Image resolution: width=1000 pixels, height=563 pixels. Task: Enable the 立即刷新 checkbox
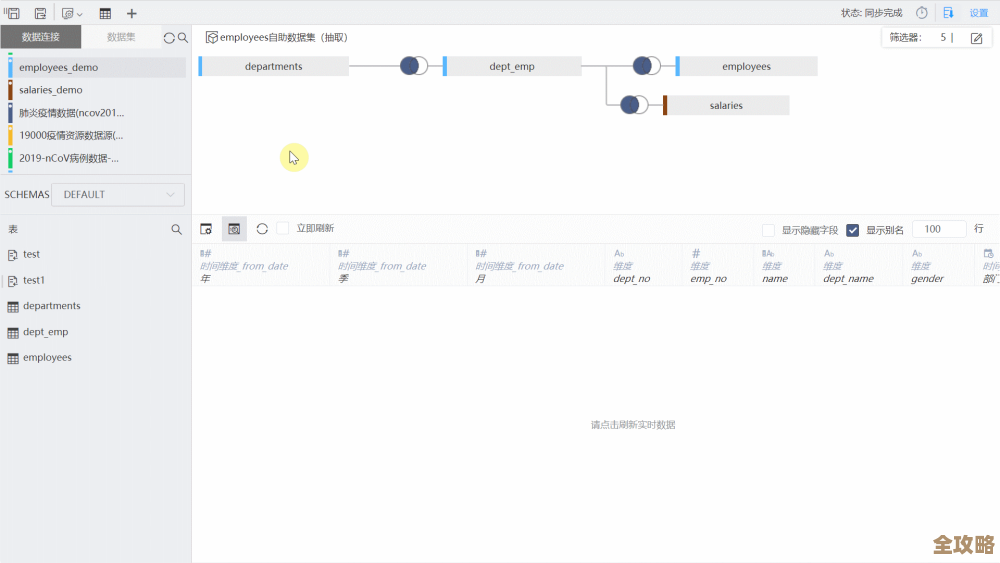[x=283, y=228]
